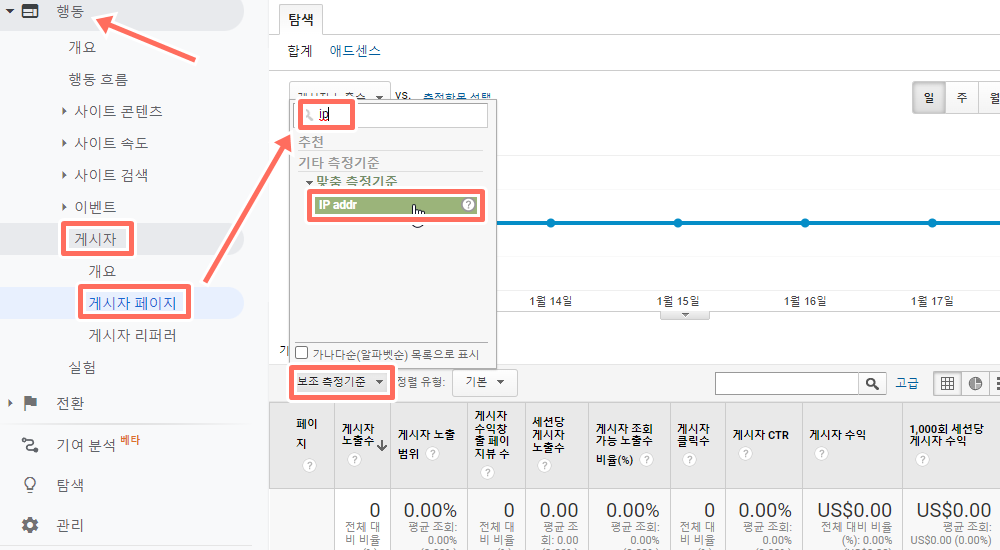Sort by 게시자 클릭수 column header
This screenshot has width=1000, height=550.
tap(693, 435)
